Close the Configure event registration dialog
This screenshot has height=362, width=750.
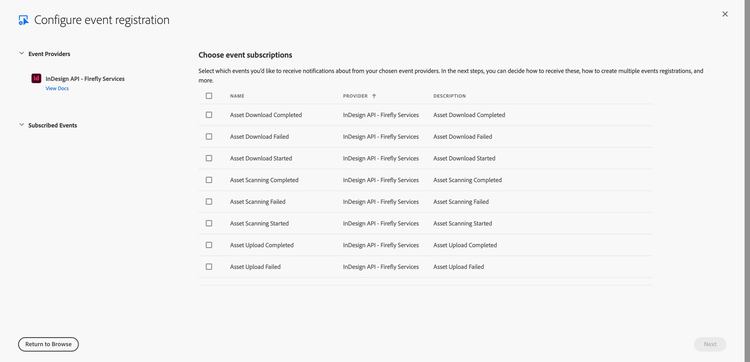tap(725, 14)
